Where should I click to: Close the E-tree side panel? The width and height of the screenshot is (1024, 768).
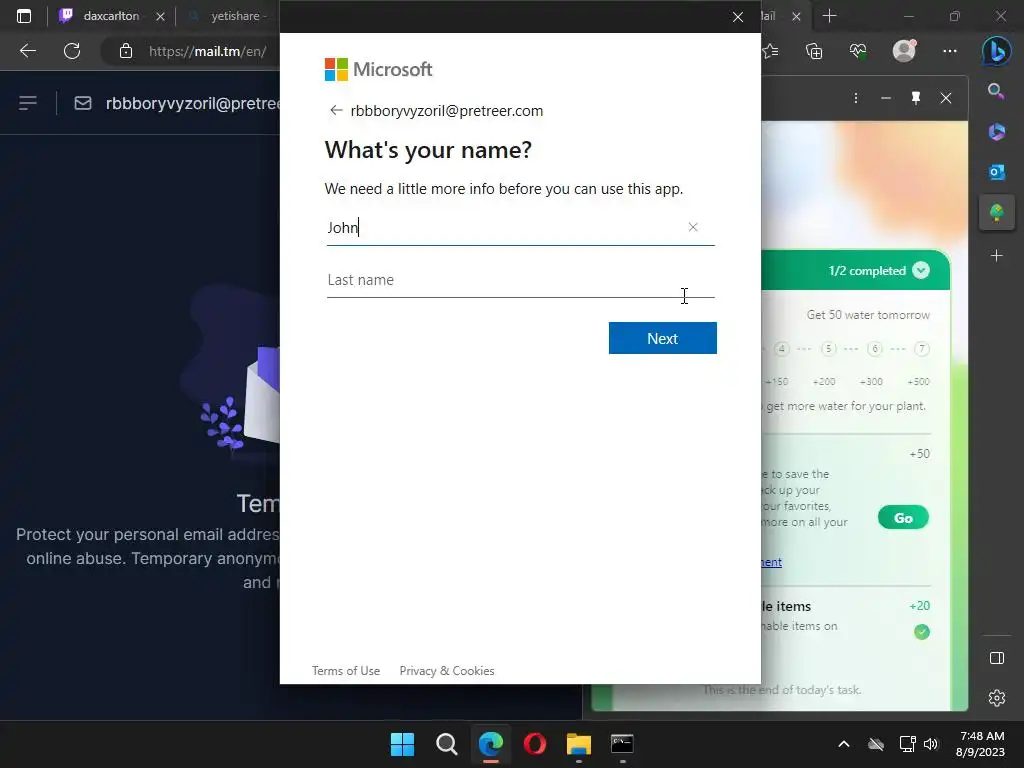(x=946, y=98)
